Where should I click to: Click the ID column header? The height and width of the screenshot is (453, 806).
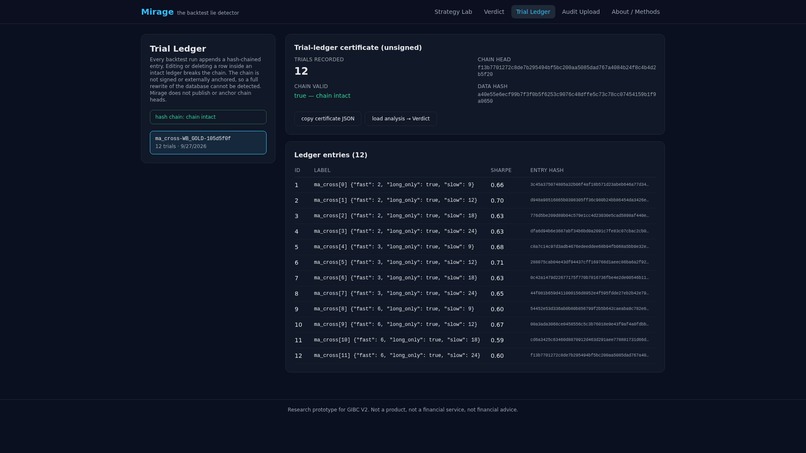click(297, 170)
